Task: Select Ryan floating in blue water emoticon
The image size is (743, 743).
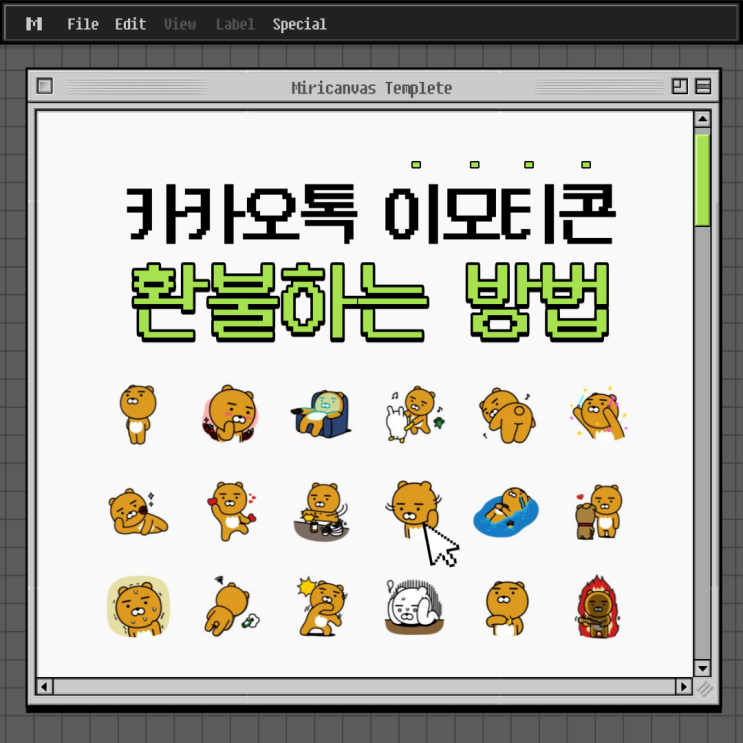Action: tap(506, 512)
